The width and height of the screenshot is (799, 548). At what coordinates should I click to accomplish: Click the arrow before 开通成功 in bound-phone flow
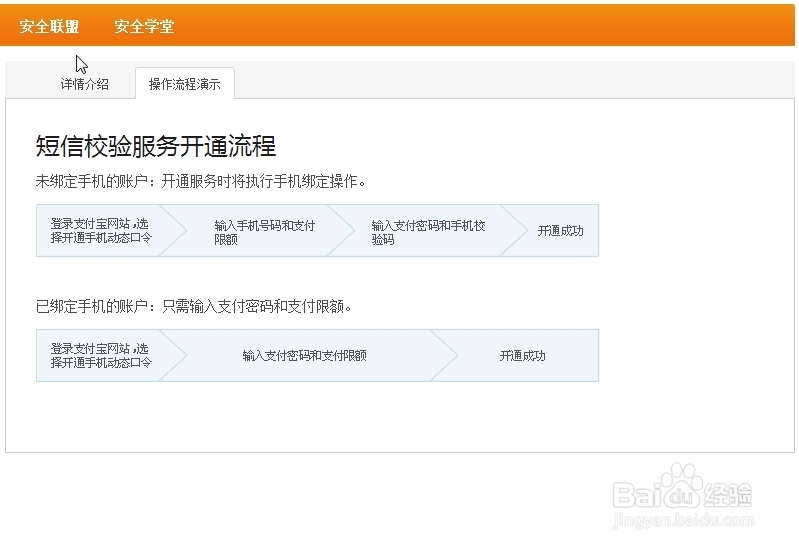pyautogui.click(x=444, y=355)
